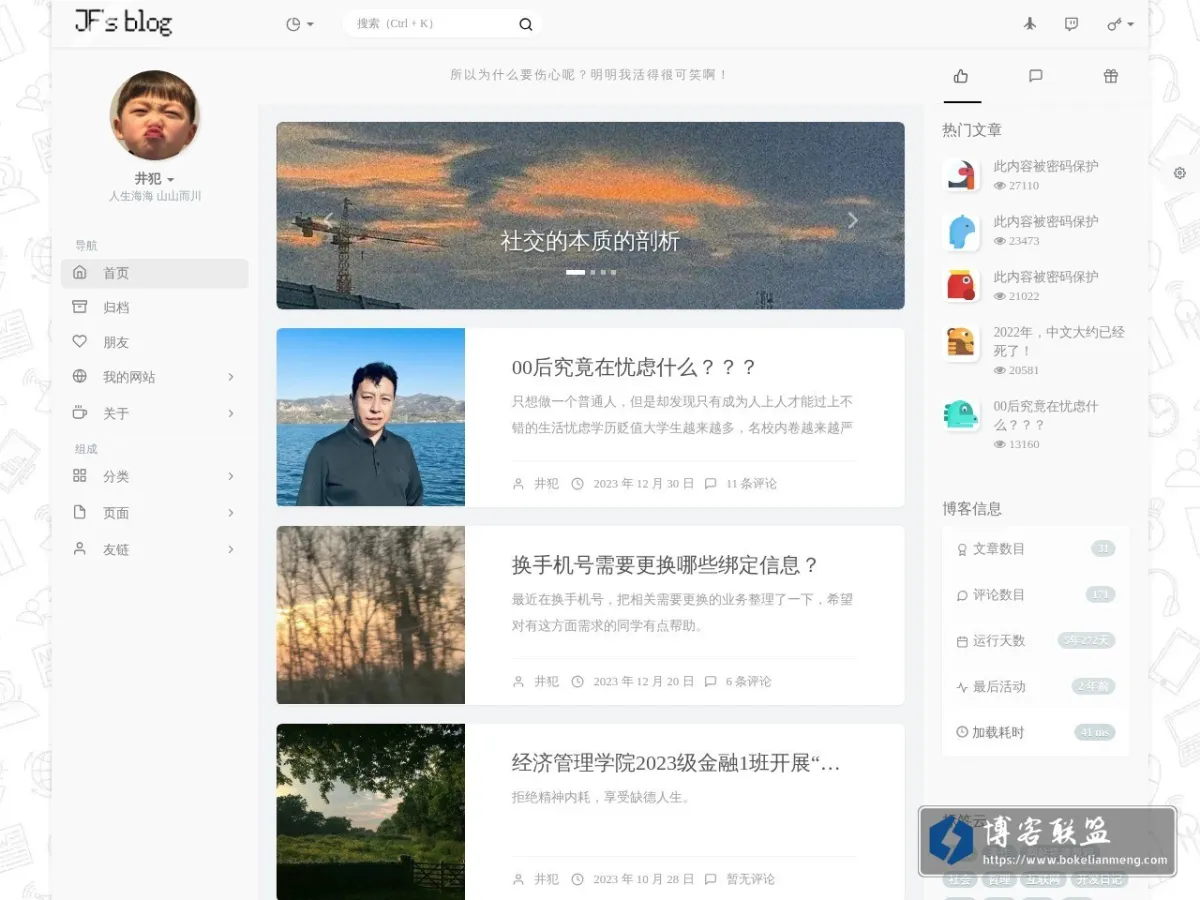Open the 11 条评论 comments link
Image resolution: width=1200 pixels, height=900 pixels.
point(751,483)
